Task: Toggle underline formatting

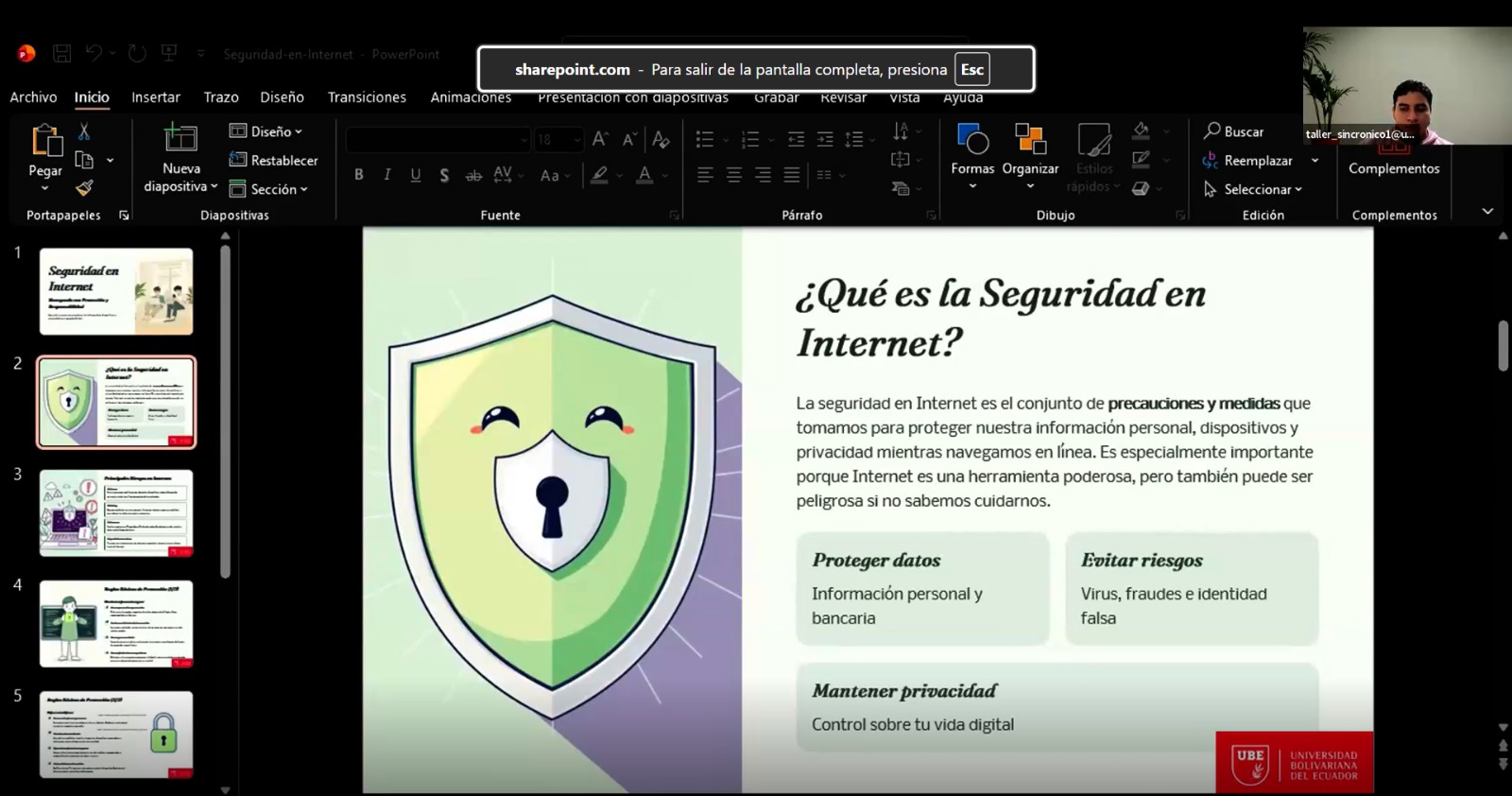Action: tap(416, 175)
